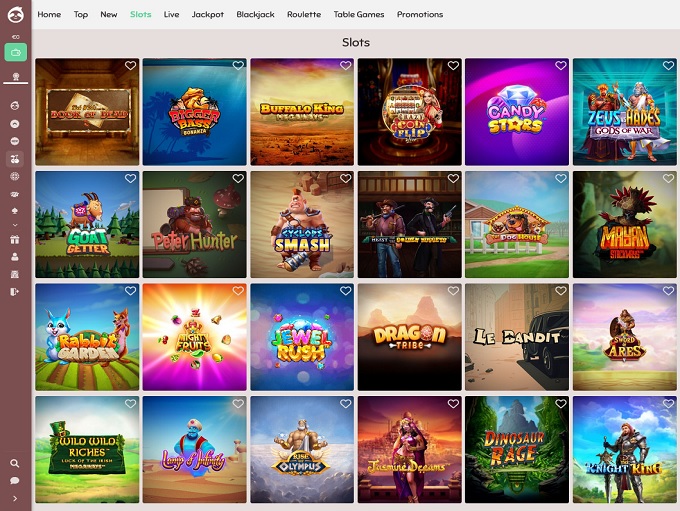The image size is (680, 511).
Task: Toggle favorite heart on Dinosaur Rage
Action: point(561,403)
